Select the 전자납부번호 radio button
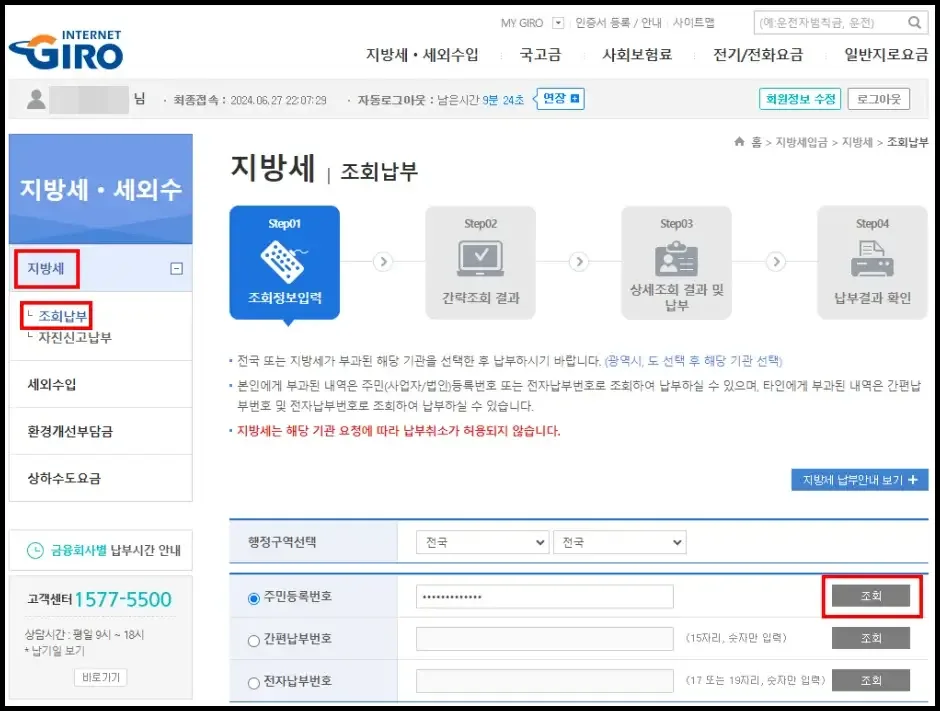 254,683
